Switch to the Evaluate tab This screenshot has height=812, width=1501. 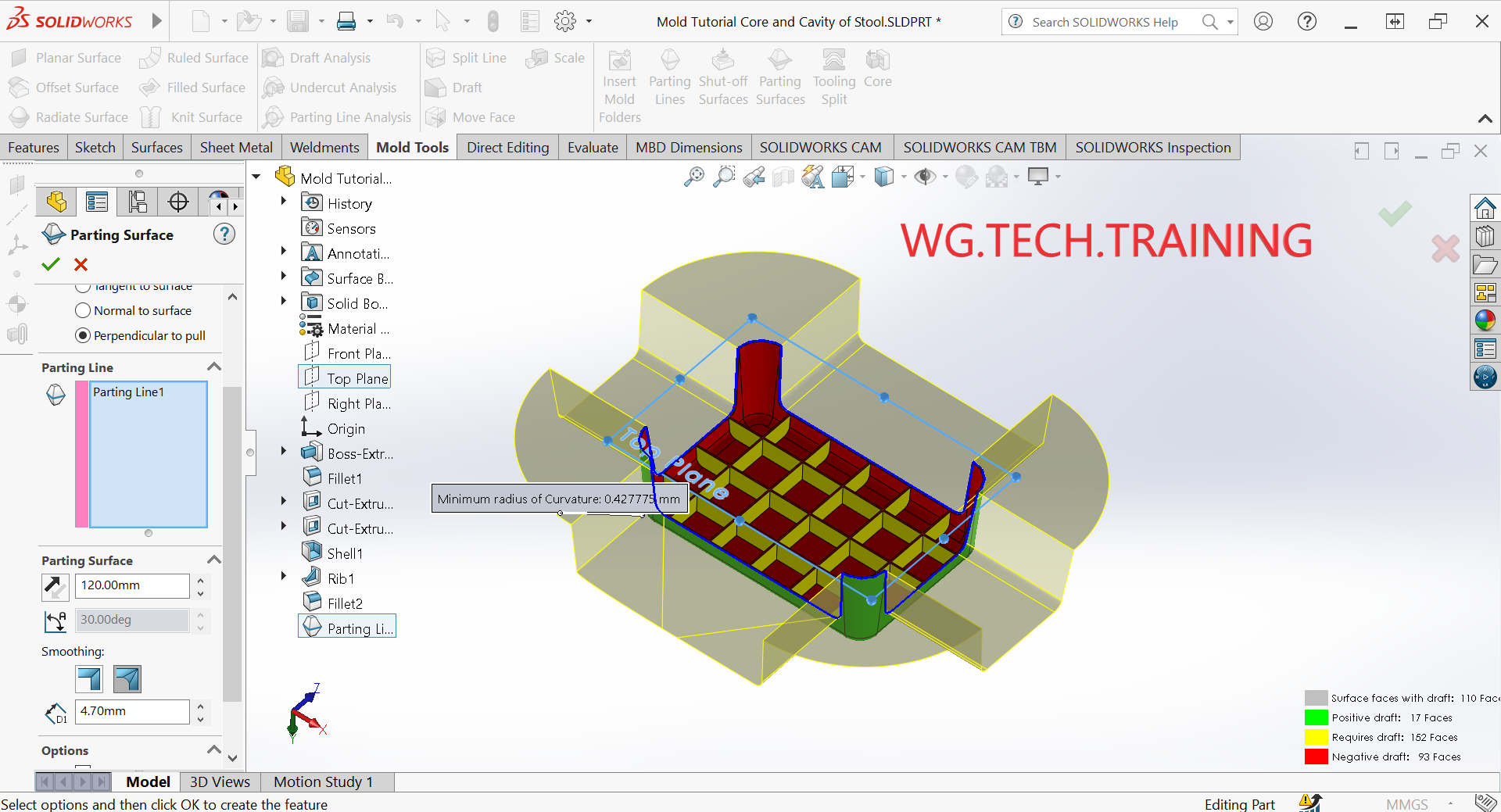(x=593, y=148)
